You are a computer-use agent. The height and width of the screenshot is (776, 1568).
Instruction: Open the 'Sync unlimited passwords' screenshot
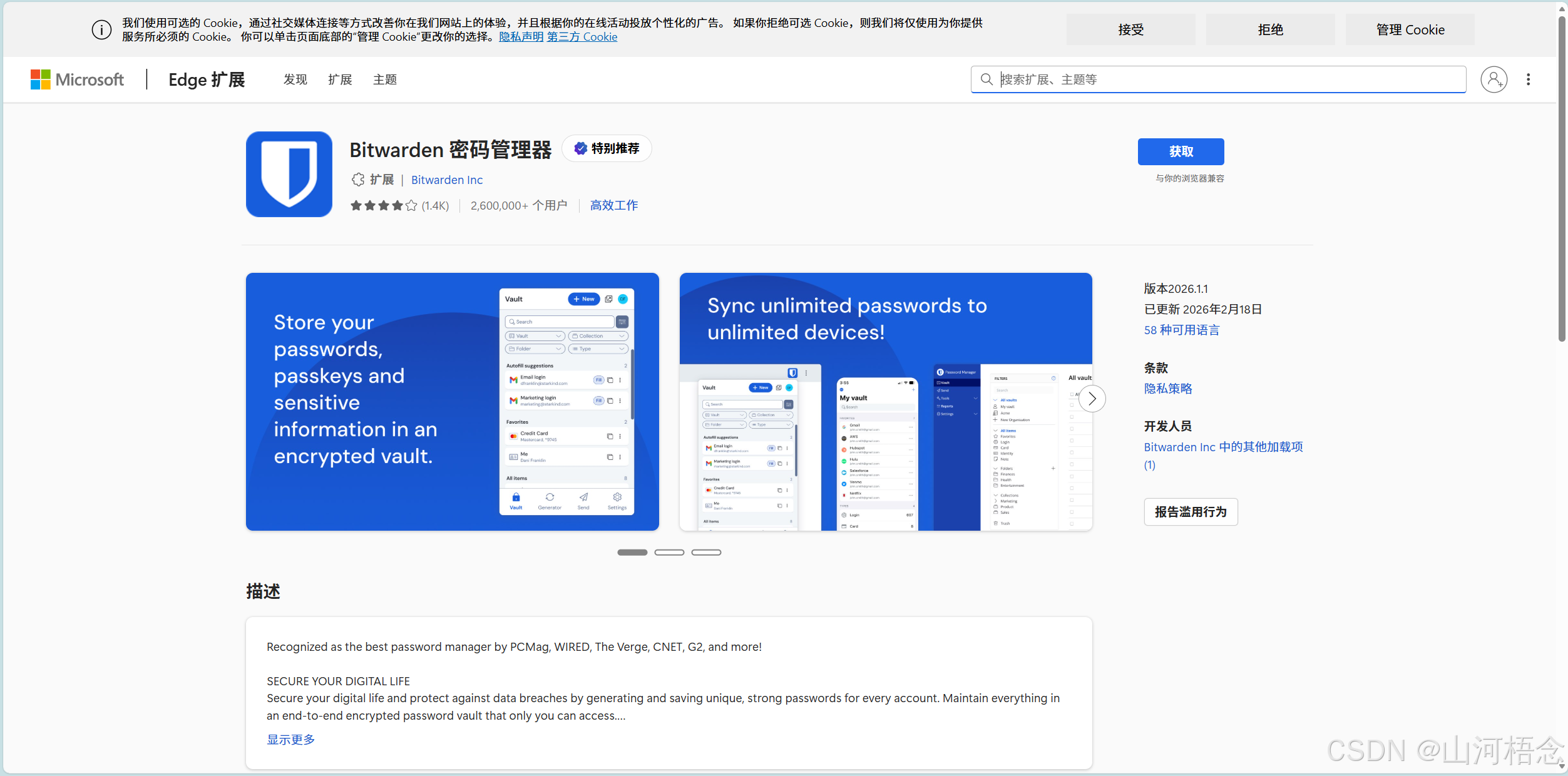pyautogui.click(x=886, y=402)
